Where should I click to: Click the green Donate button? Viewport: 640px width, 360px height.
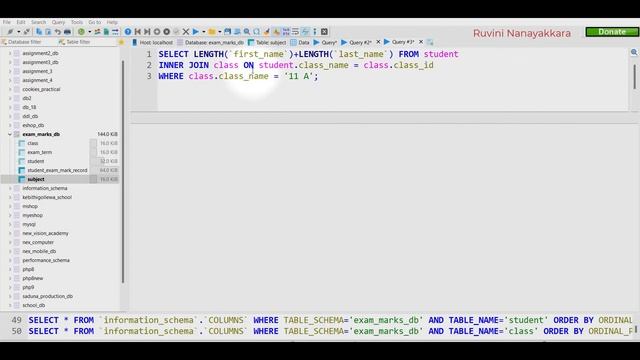[611, 32]
